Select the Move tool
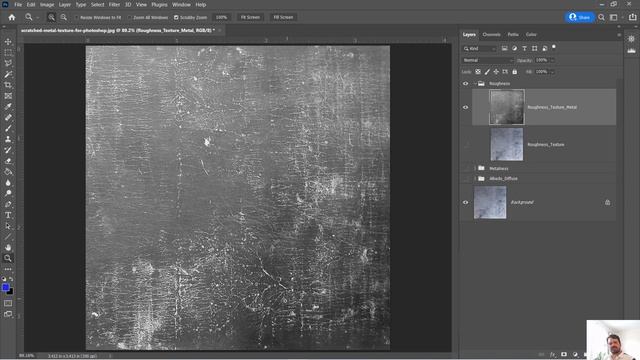 tap(8, 42)
